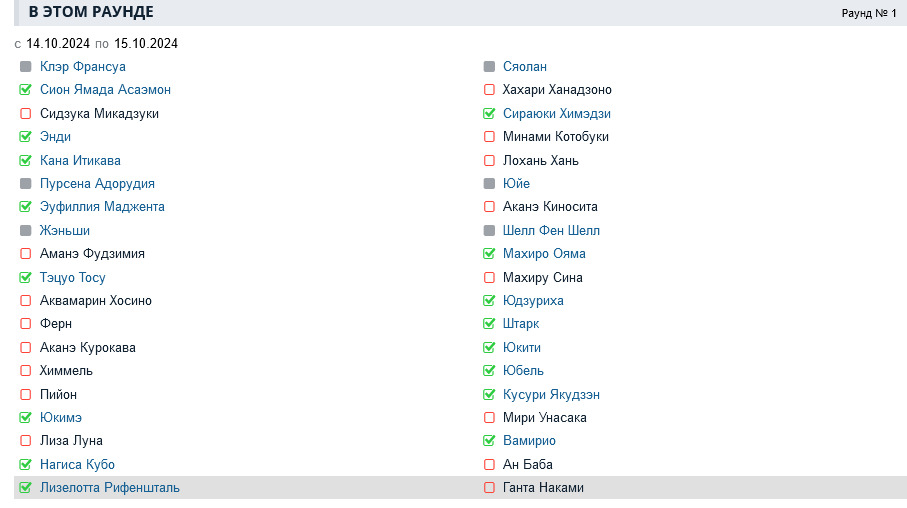This screenshot has height=508, width=907.
Task: Click the gray square icon beside Клэр Франсуа
Action: [25, 67]
